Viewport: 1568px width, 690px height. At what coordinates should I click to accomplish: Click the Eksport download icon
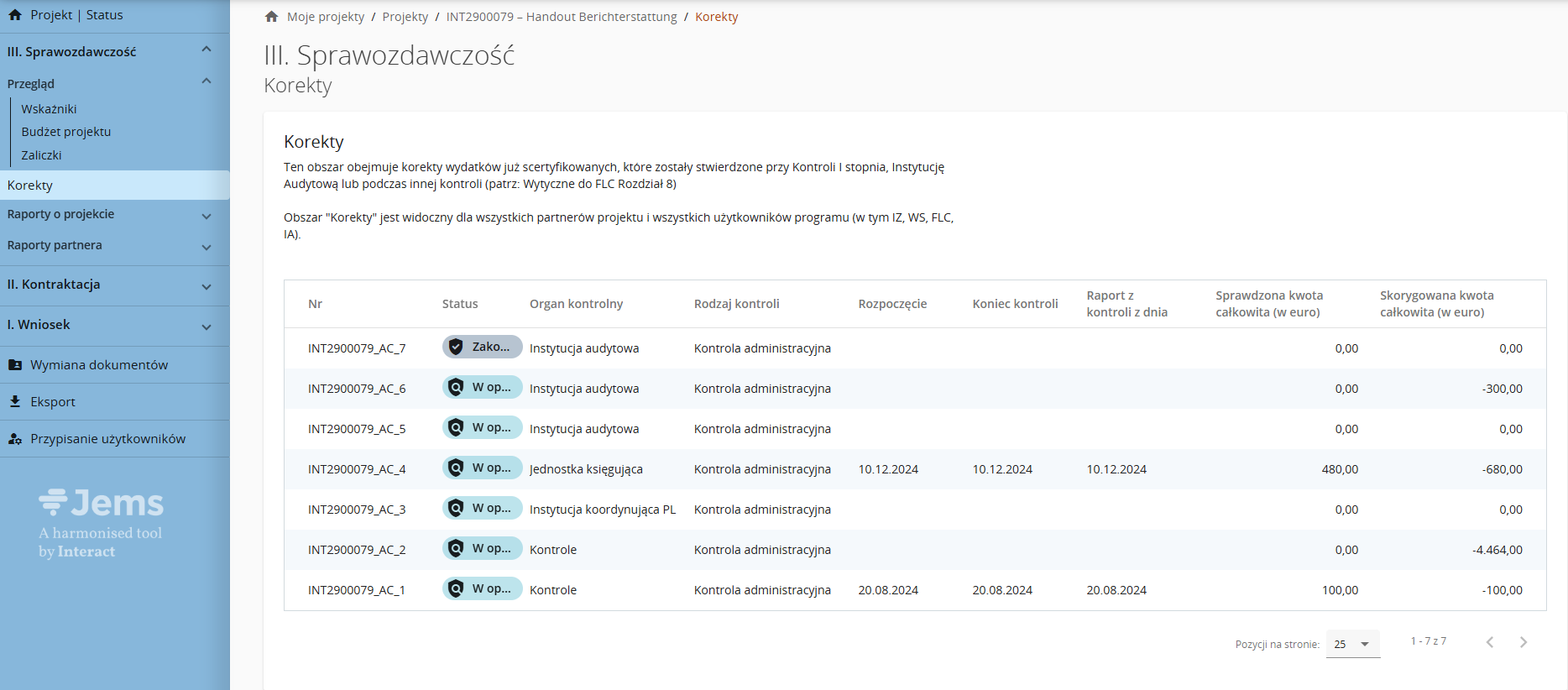pos(15,402)
